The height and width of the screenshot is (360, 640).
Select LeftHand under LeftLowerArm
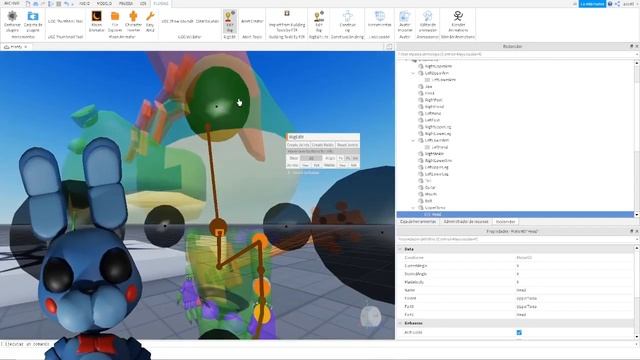tap(440, 147)
